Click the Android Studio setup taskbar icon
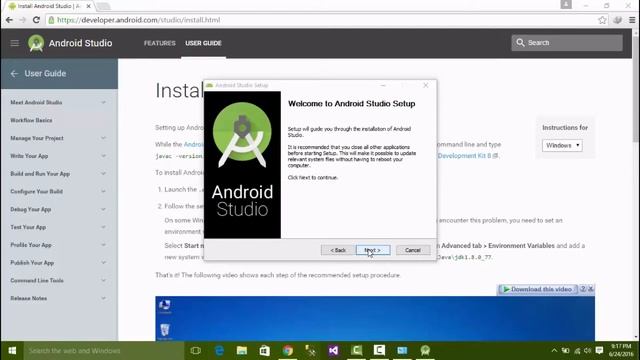Image resolution: width=640 pixels, height=360 pixels. click(x=425, y=351)
